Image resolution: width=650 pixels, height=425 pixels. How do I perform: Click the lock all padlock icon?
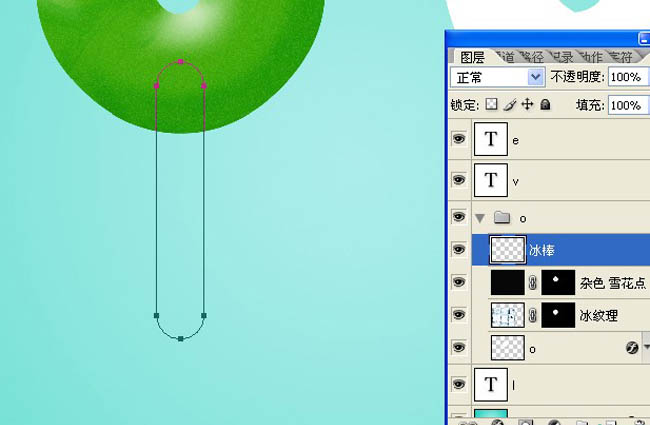coord(545,104)
